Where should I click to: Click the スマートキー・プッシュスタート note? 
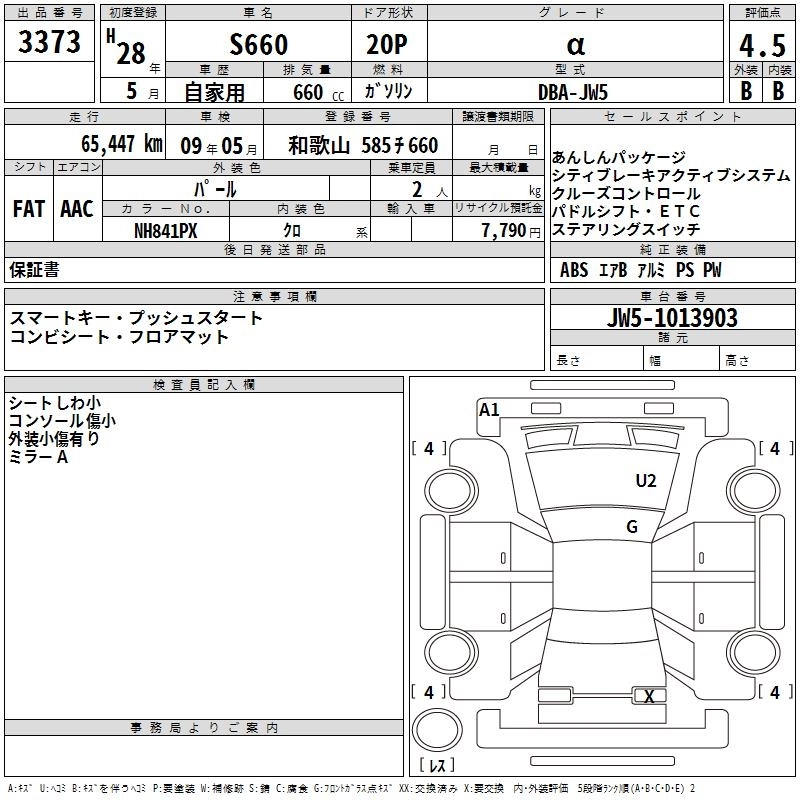point(136,318)
